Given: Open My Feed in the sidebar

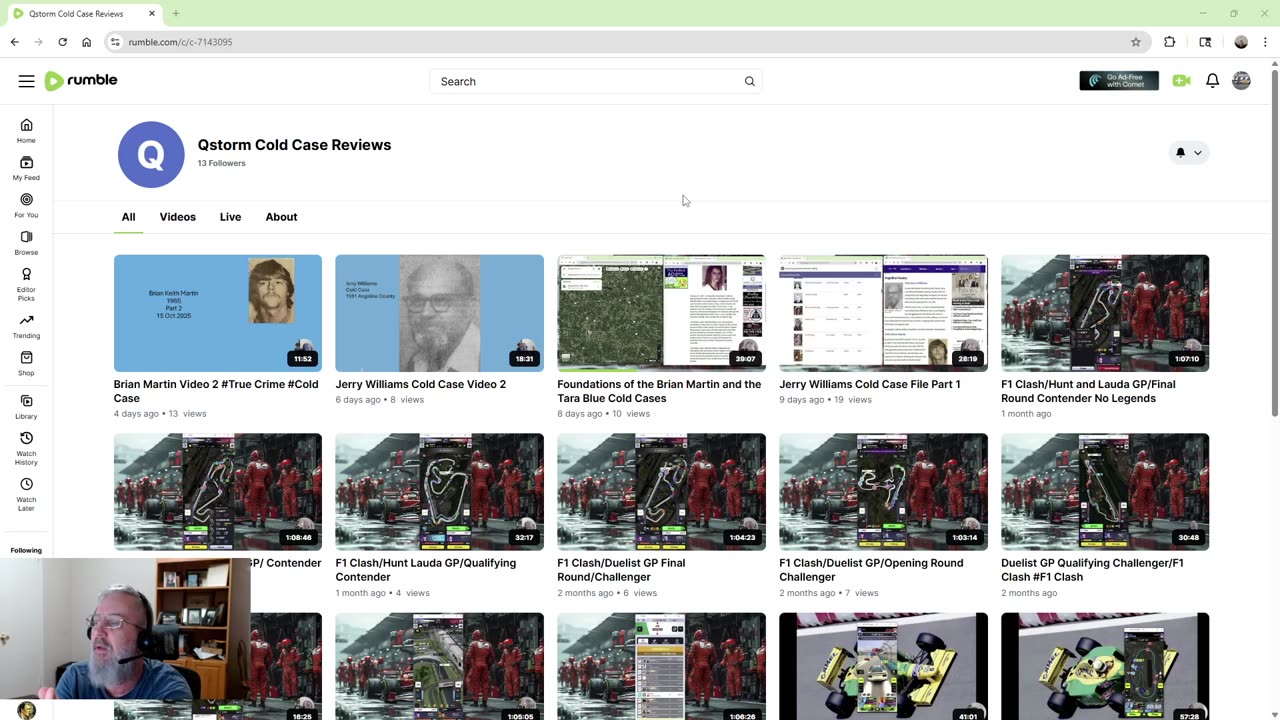Looking at the screenshot, I should 26,169.
